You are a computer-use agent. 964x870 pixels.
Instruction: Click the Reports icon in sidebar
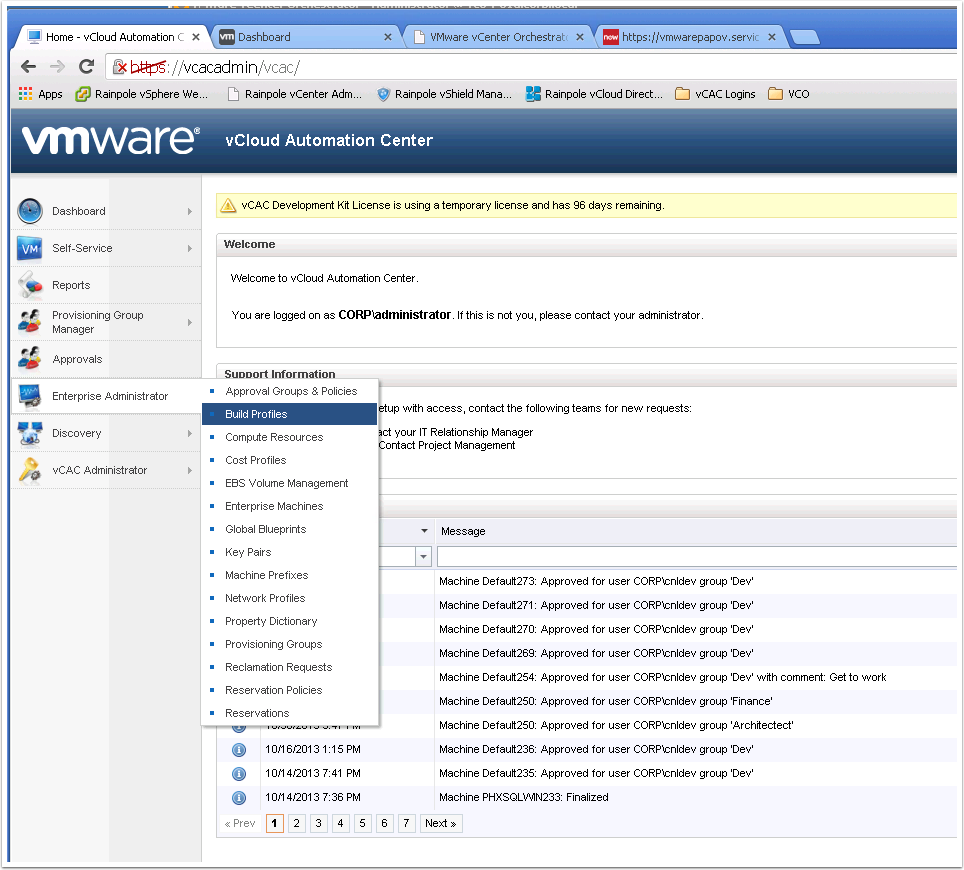click(x=30, y=285)
